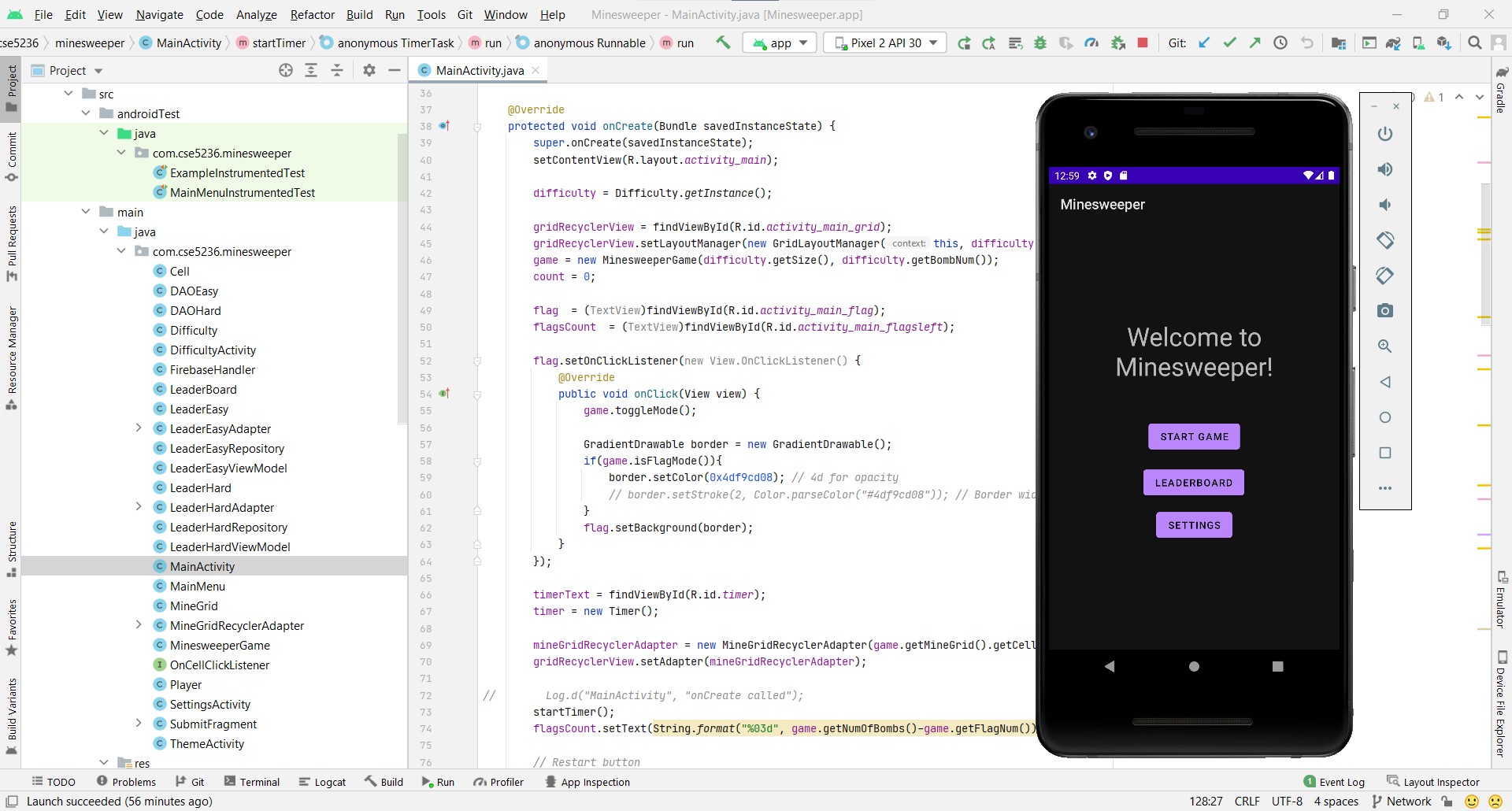Click the Make Project hammer icon
Screen dimensions: 1512x811
click(723, 43)
